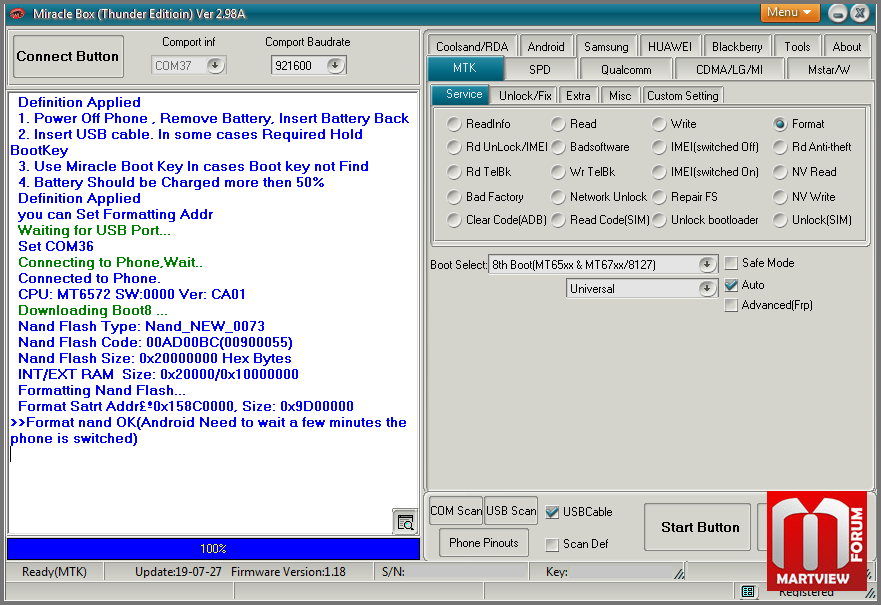This screenshot has width=881, height=605.
Task: Open the Unlock/Fix sub-tab
Action: point(525,95)
